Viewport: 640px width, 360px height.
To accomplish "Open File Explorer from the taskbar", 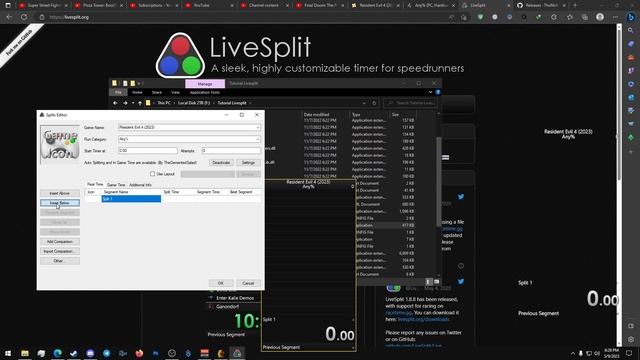I will click(25, 353).
